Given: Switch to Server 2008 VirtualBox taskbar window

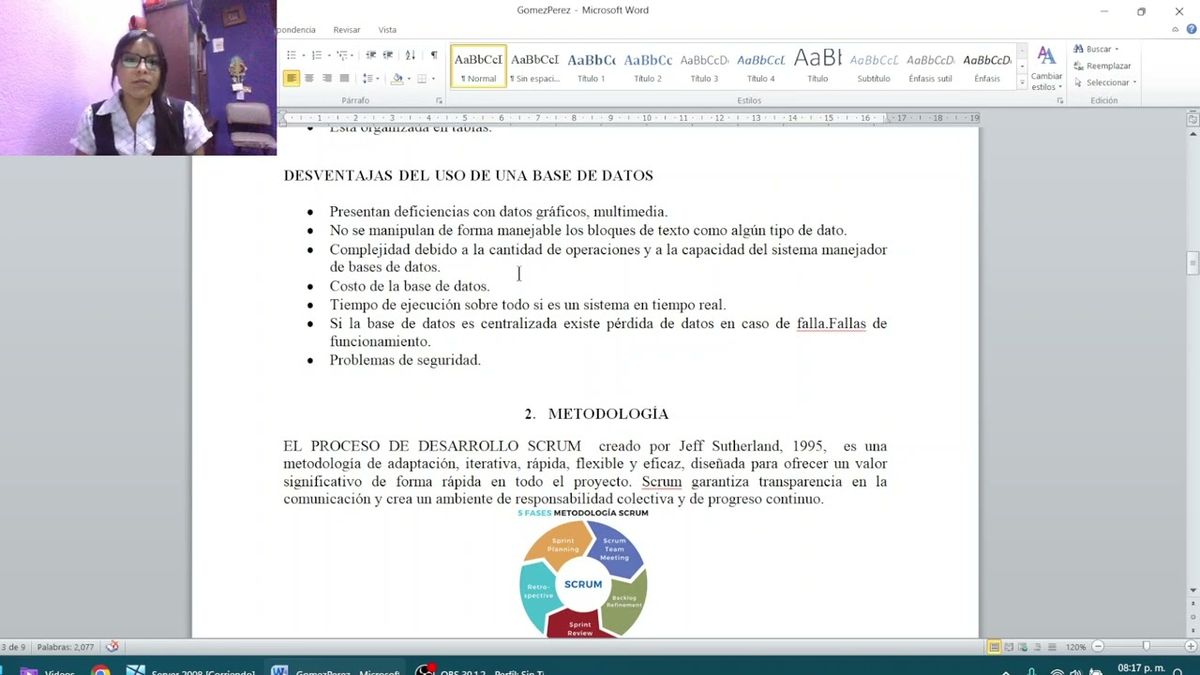Looking at the screenshot, I should (x=190, y=671).
